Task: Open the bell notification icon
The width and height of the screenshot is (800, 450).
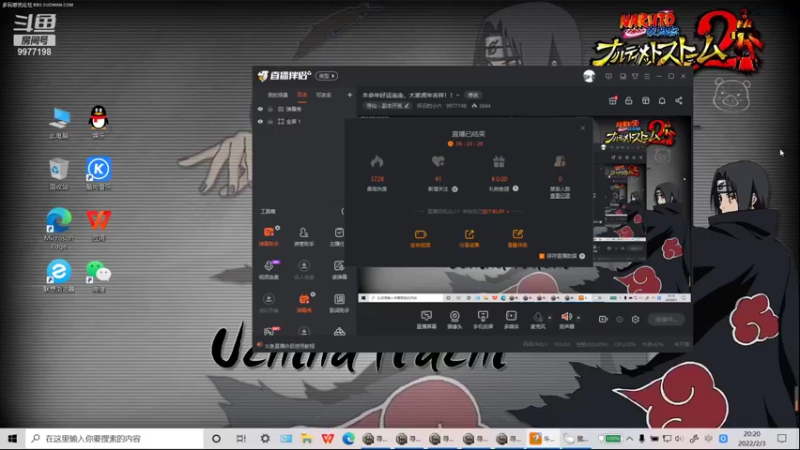Action: (x=662, y=101)
